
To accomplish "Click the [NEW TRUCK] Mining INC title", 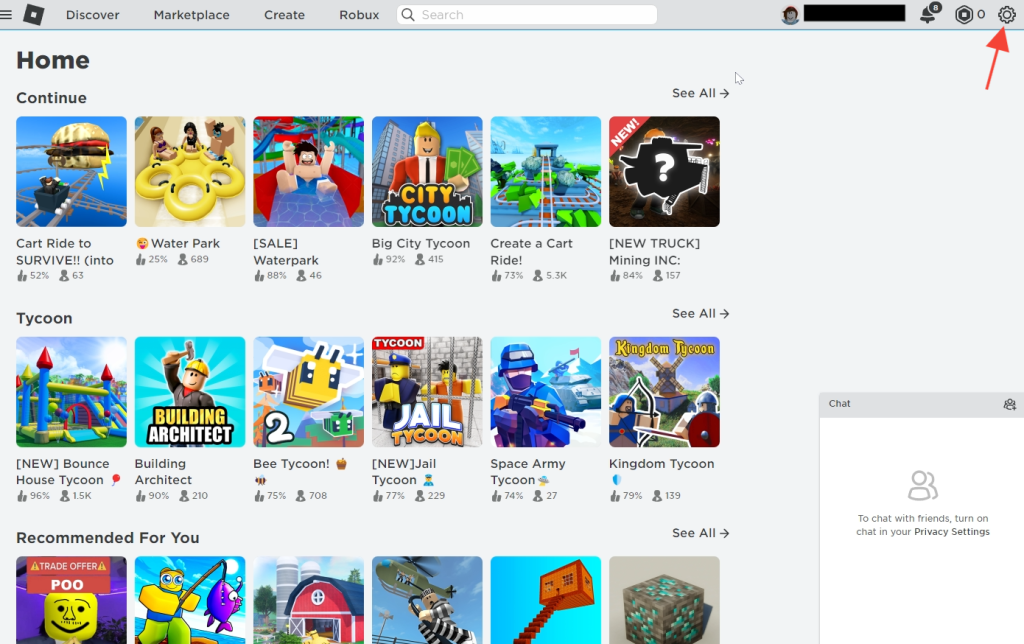I will click(654, 251).
